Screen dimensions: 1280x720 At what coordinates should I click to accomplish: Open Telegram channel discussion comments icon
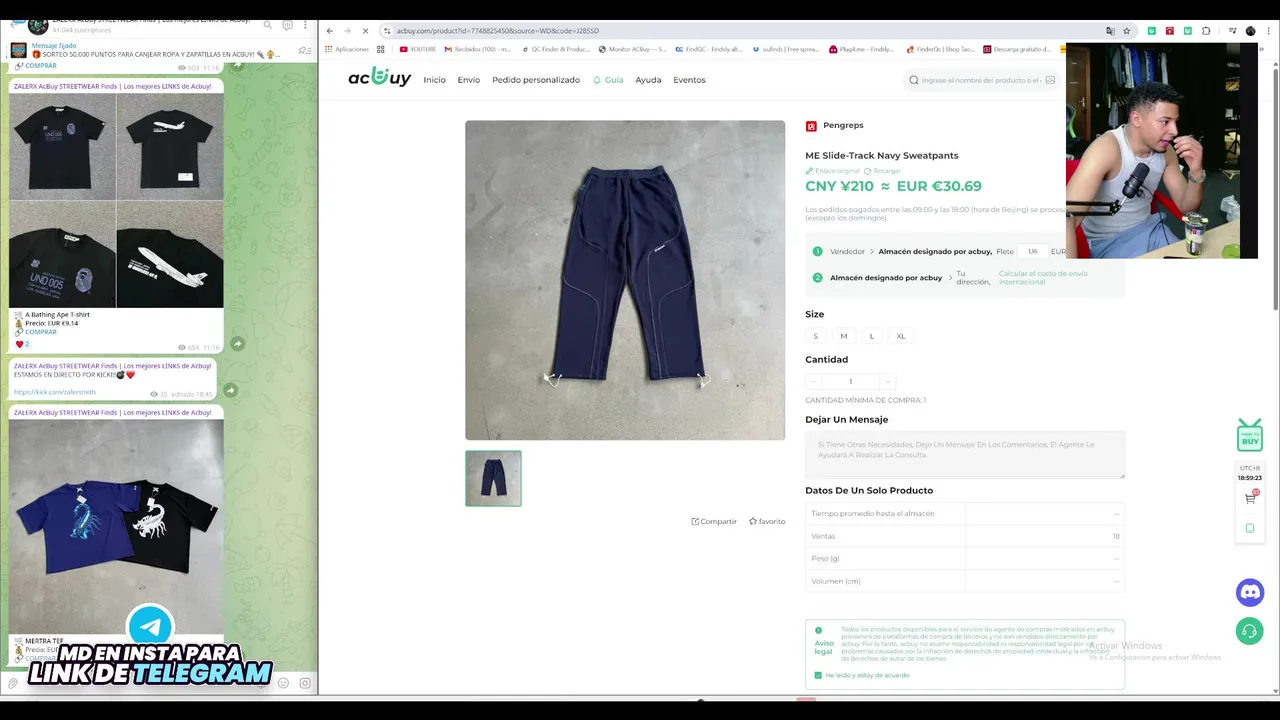(287, 25)
